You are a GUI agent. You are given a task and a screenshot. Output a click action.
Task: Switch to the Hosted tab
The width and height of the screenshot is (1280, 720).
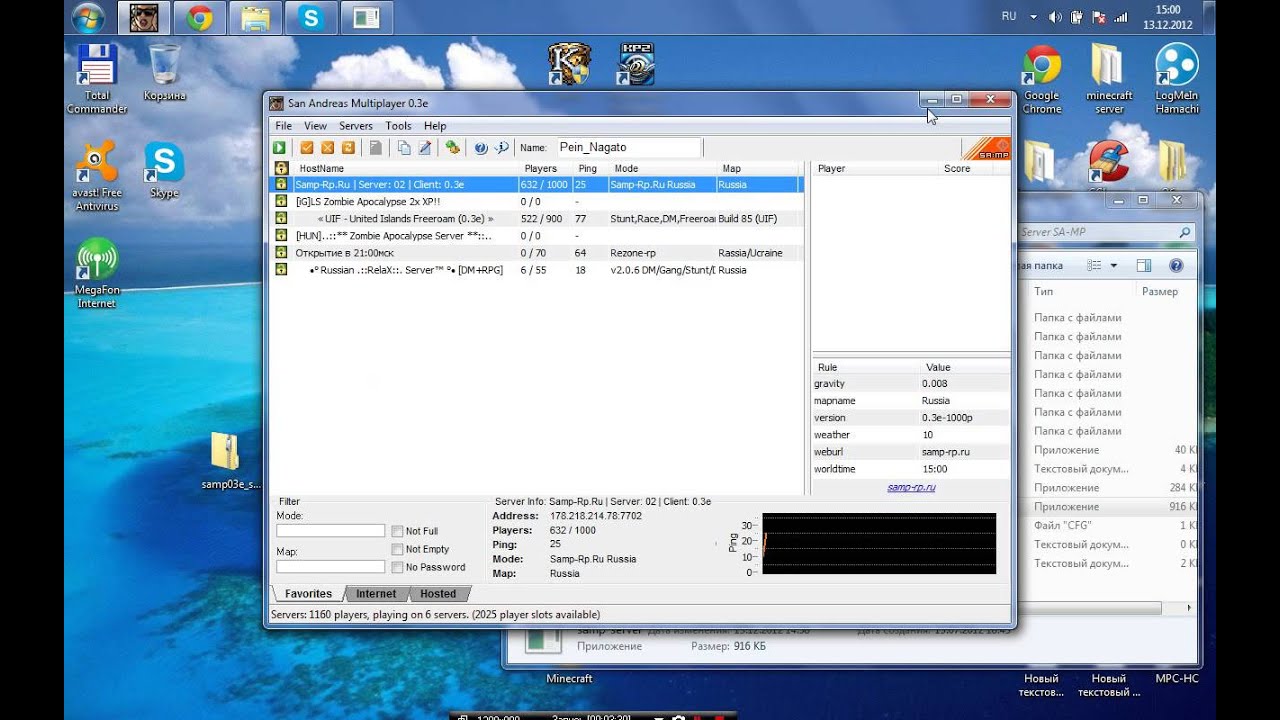click(x=438, y=594)
